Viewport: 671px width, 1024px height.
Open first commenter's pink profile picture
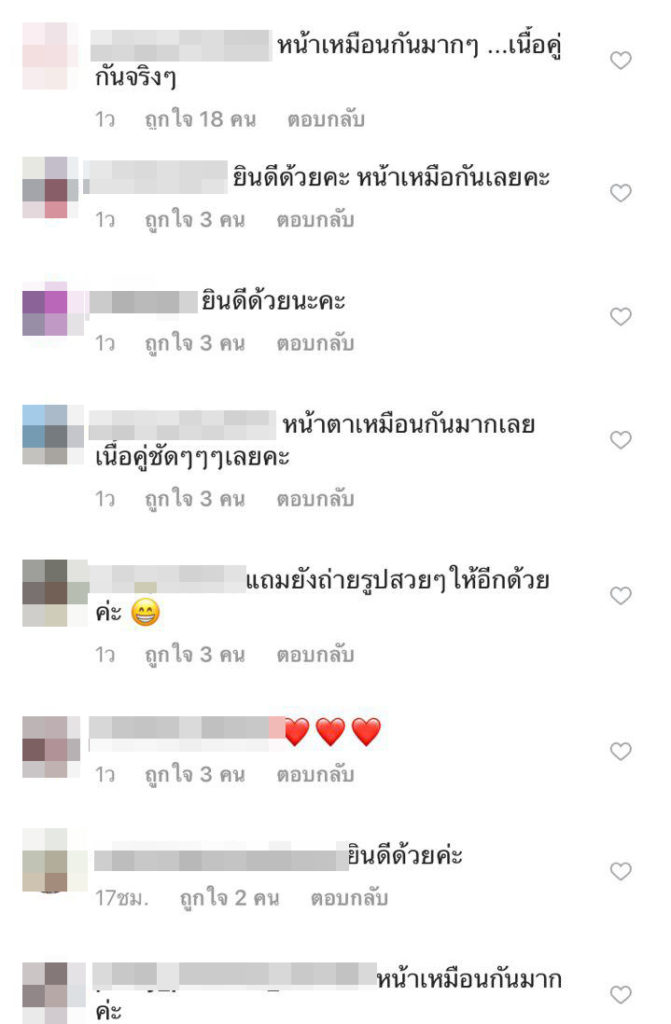point(45,56)
